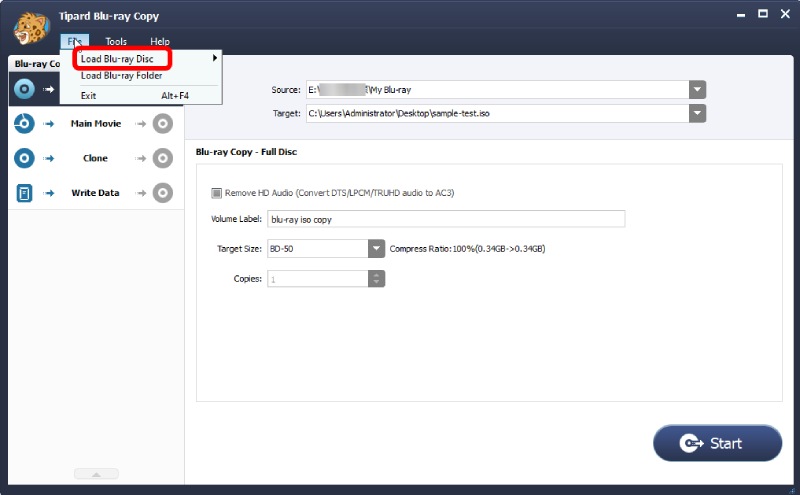The height and width of the screenshot is (495, 800).
Task: Click the Clone target disc icon
Action: 163,158
